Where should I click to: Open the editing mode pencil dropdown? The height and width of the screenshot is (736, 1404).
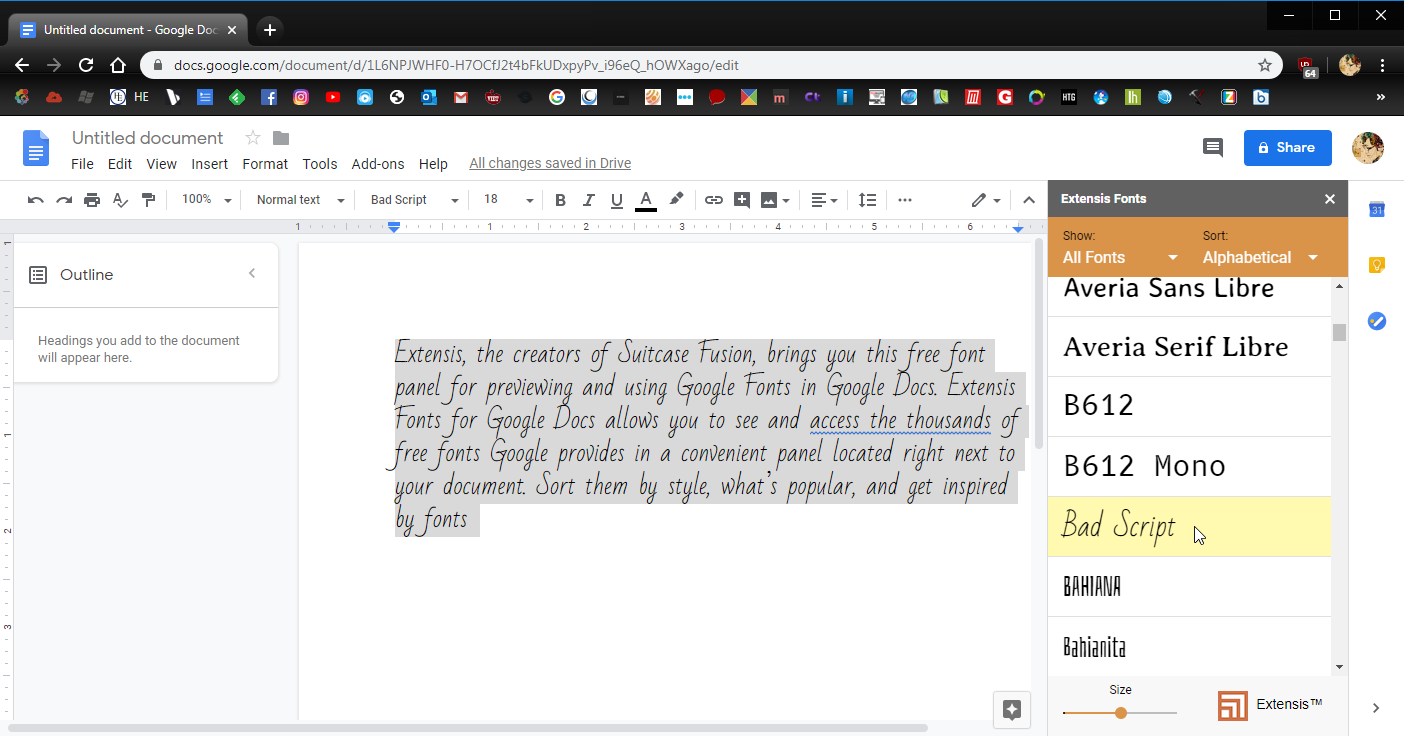(986, 200)
